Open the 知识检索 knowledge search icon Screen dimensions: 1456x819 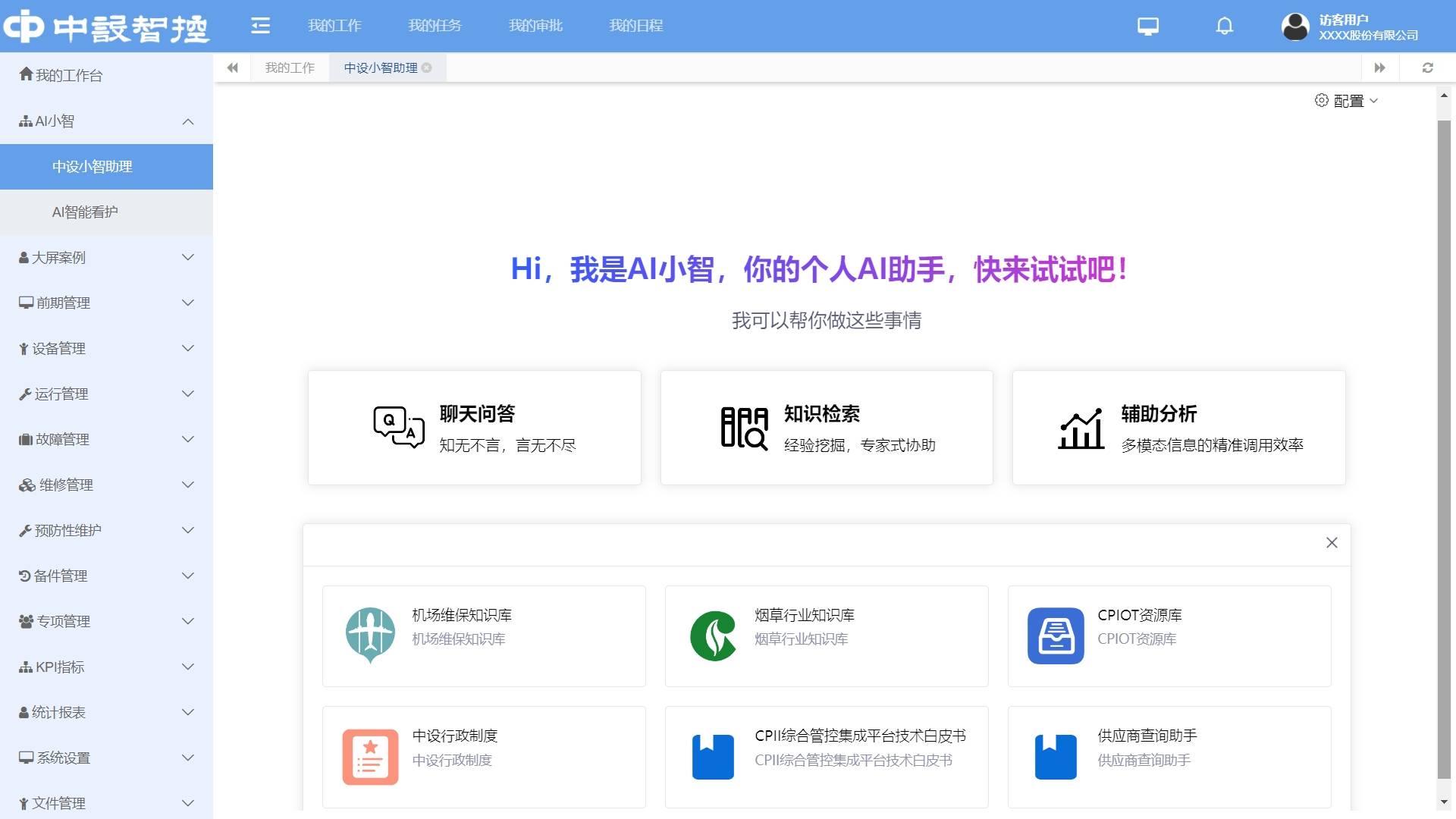(744, 427)
